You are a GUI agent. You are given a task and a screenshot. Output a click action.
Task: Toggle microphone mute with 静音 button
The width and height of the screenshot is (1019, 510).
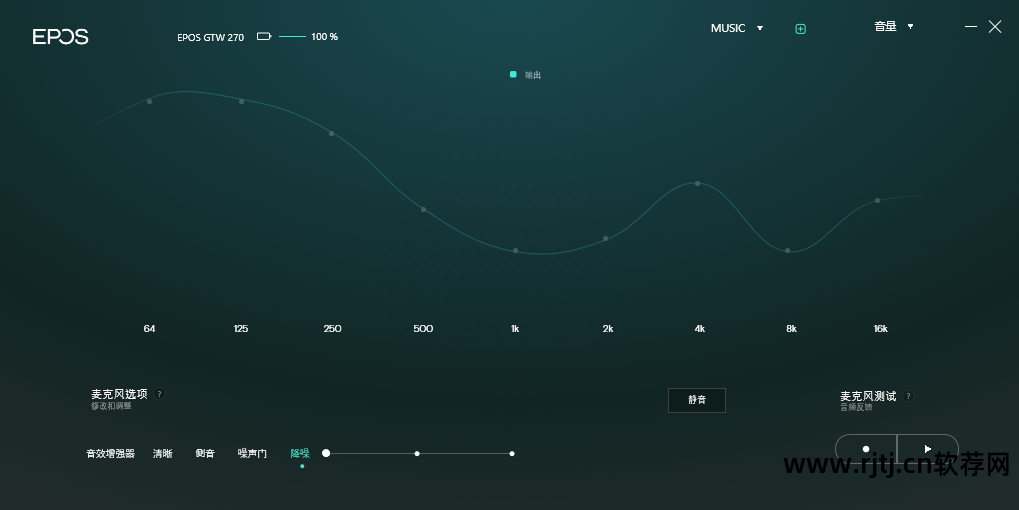pos(697,400)
